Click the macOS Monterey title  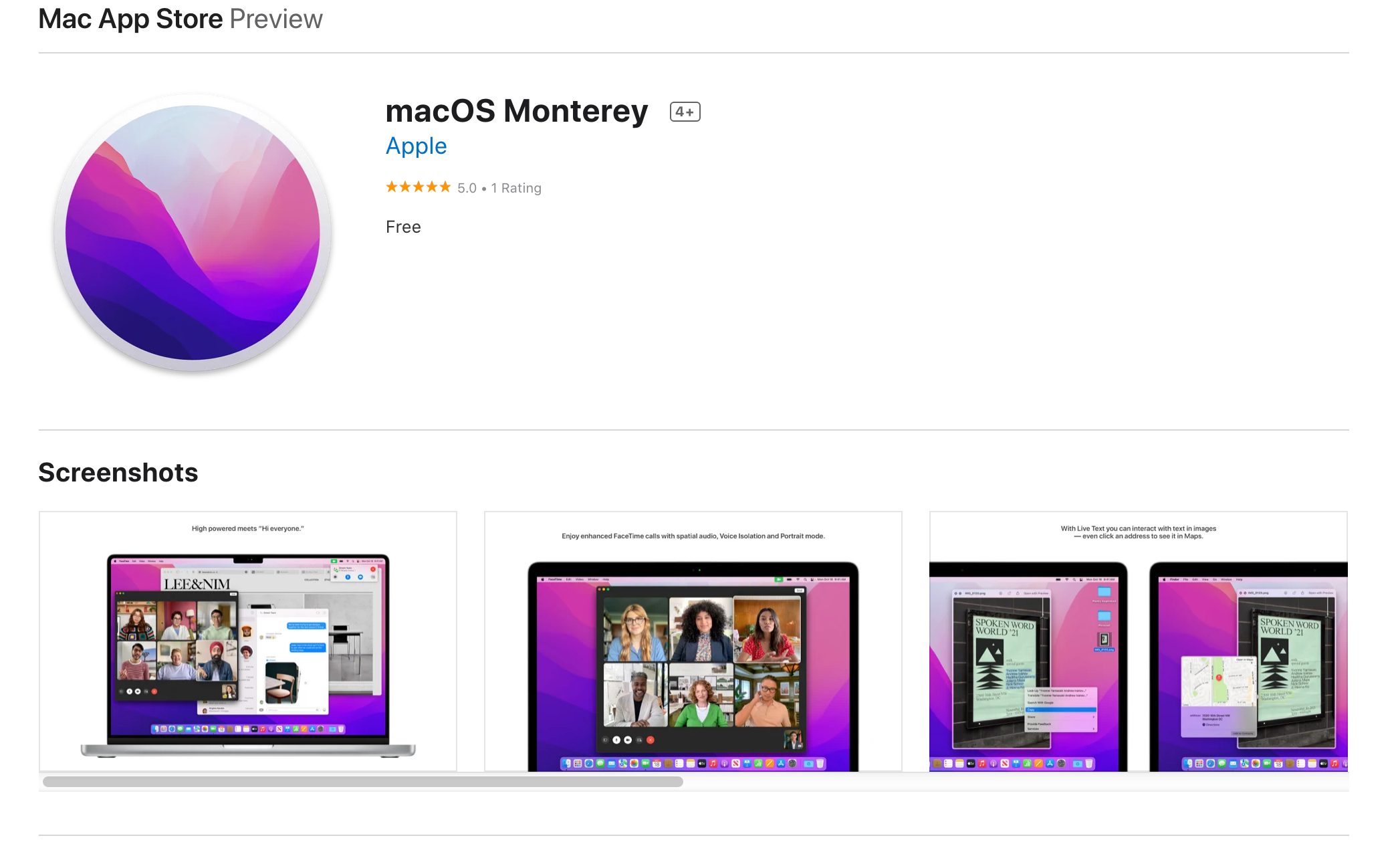pyautogui.click(x=517, y=111)
